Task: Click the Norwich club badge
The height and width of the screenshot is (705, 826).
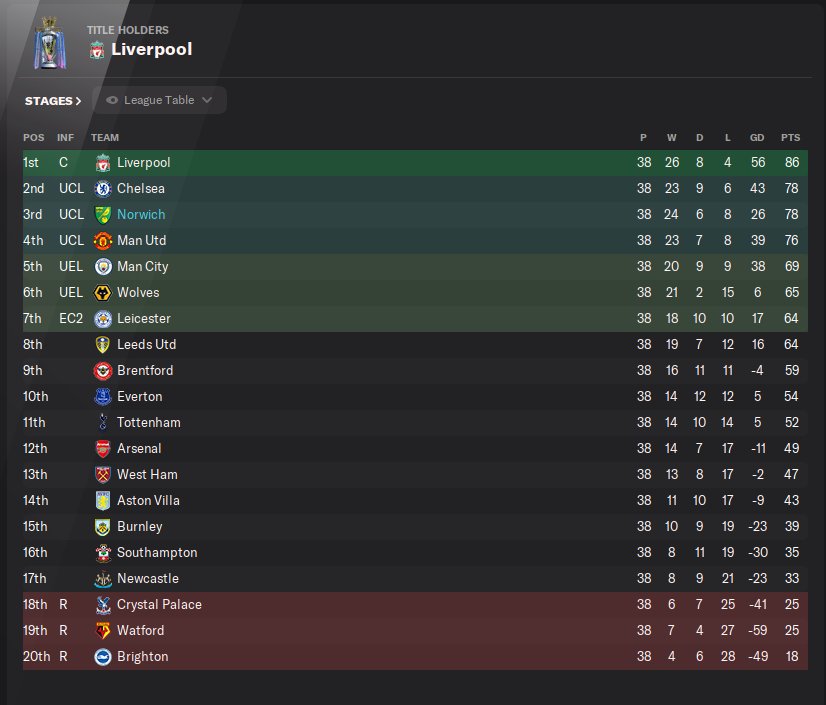Action: [102, 215]
